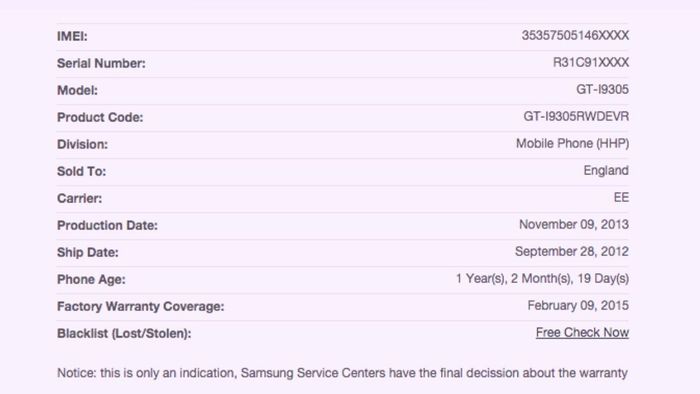The height and width of the screenshot is (394, 700).
Task: Click the Ship Date label
Action: tap(88, 253)
